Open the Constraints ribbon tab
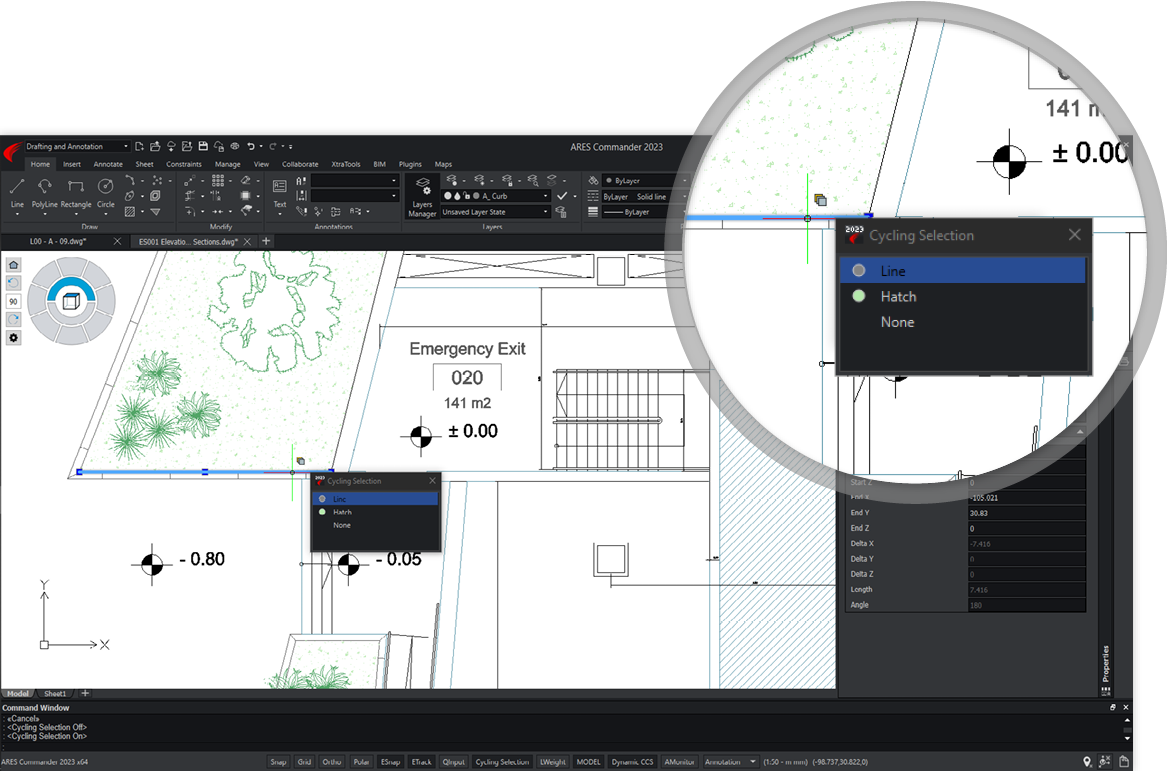1167x771 pixels. coord(184,164)
